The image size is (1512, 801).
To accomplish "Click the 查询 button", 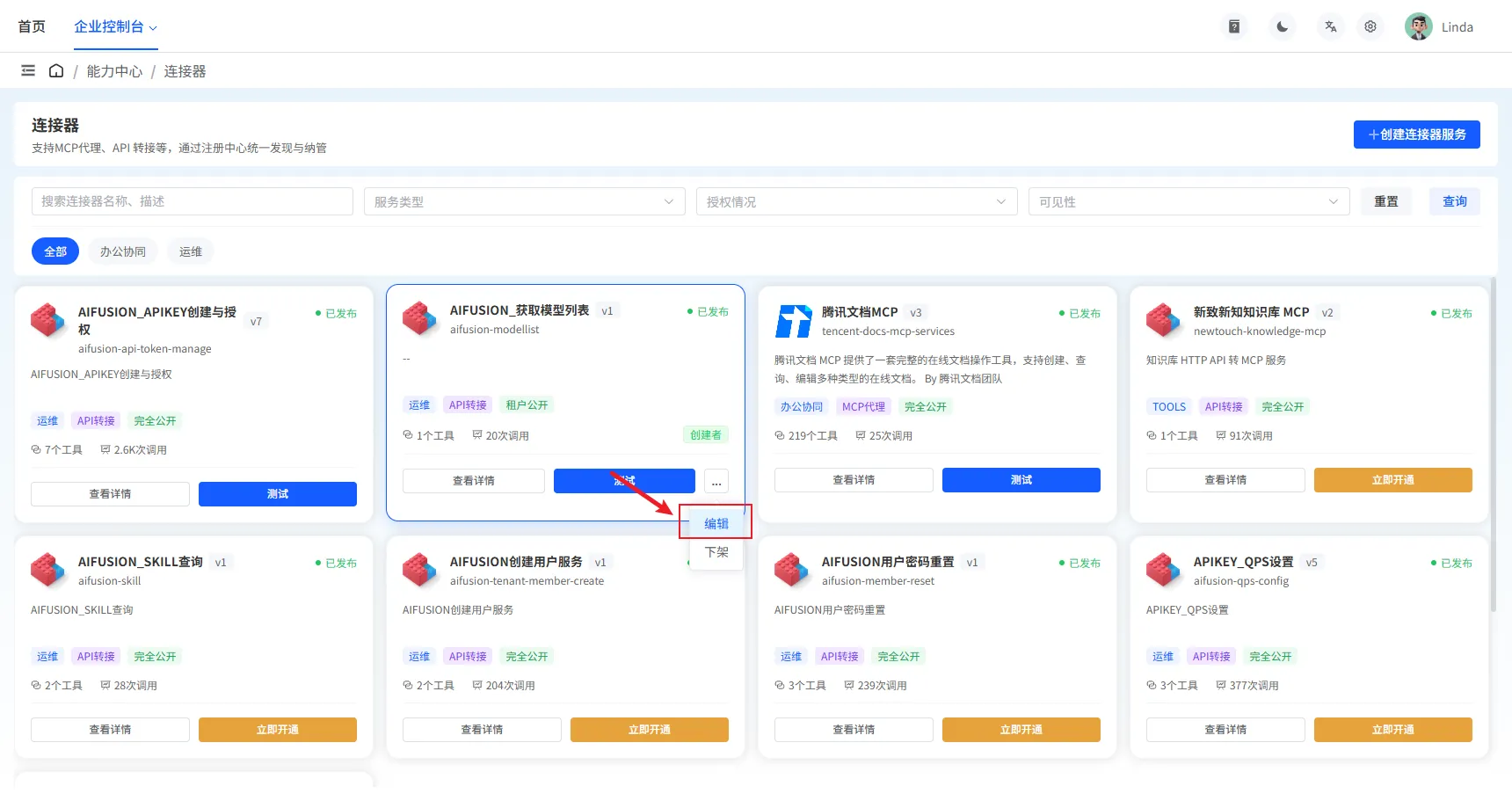I will pyautogui.click(x=1455, y=201).
